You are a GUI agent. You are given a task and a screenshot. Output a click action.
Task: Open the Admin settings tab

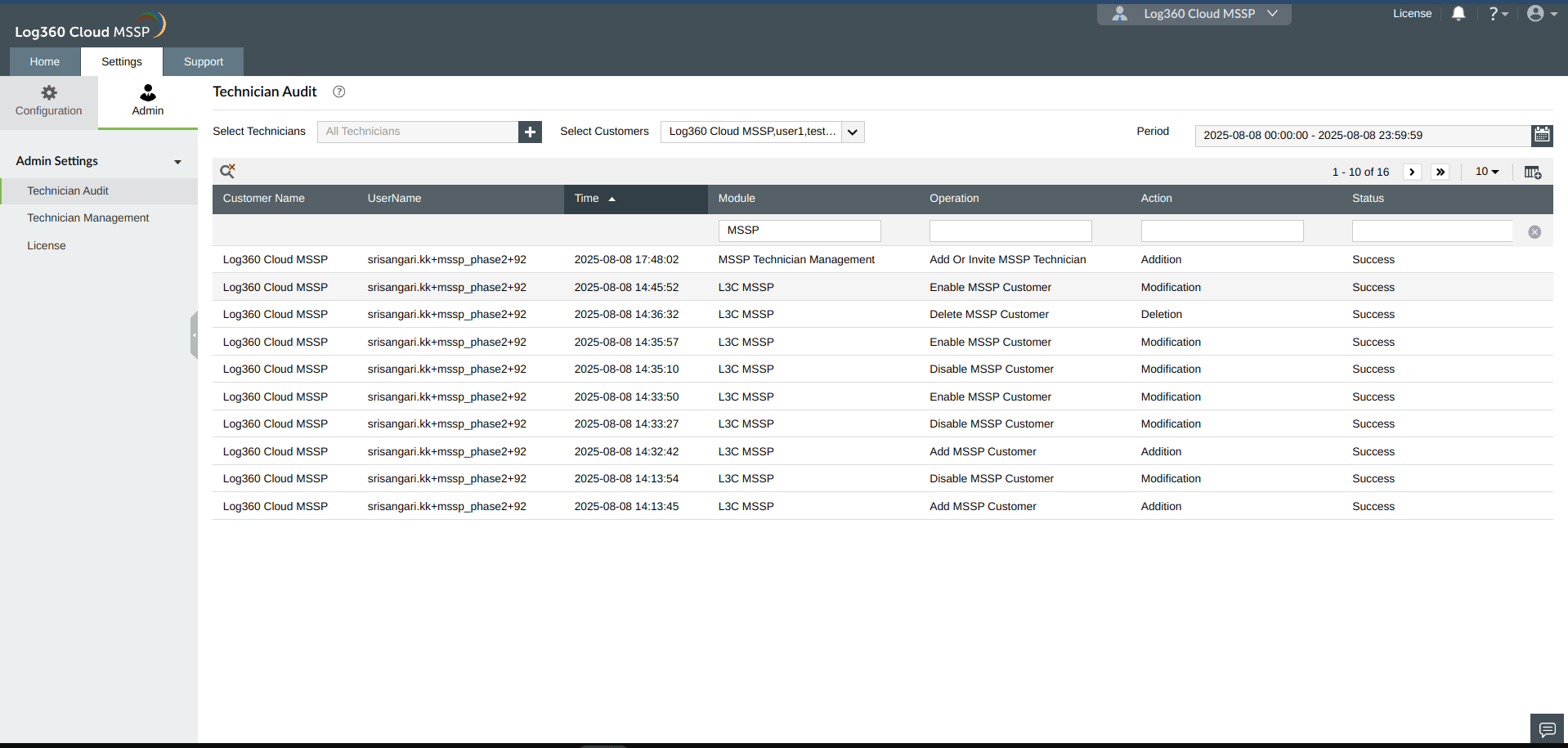147,101
